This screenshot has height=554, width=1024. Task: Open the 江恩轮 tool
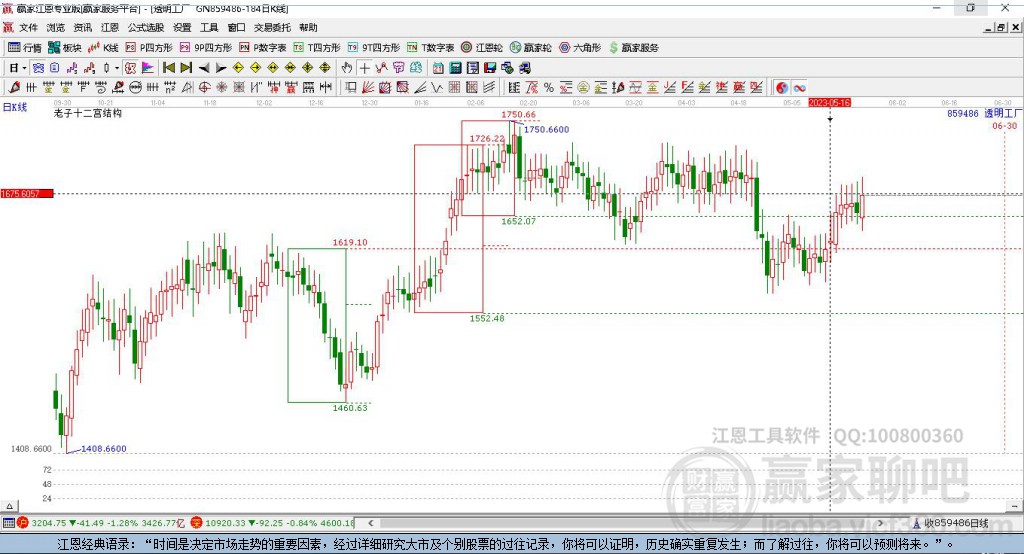click(482, 48)
